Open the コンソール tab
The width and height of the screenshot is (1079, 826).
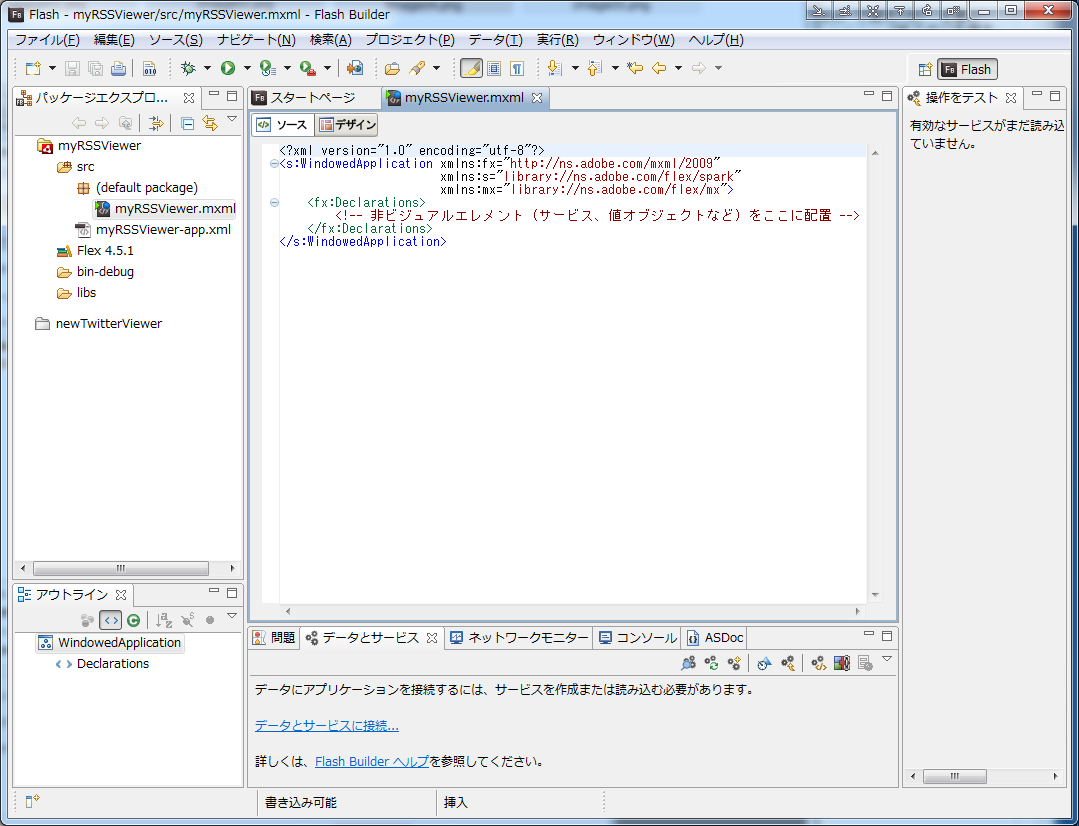637,638
